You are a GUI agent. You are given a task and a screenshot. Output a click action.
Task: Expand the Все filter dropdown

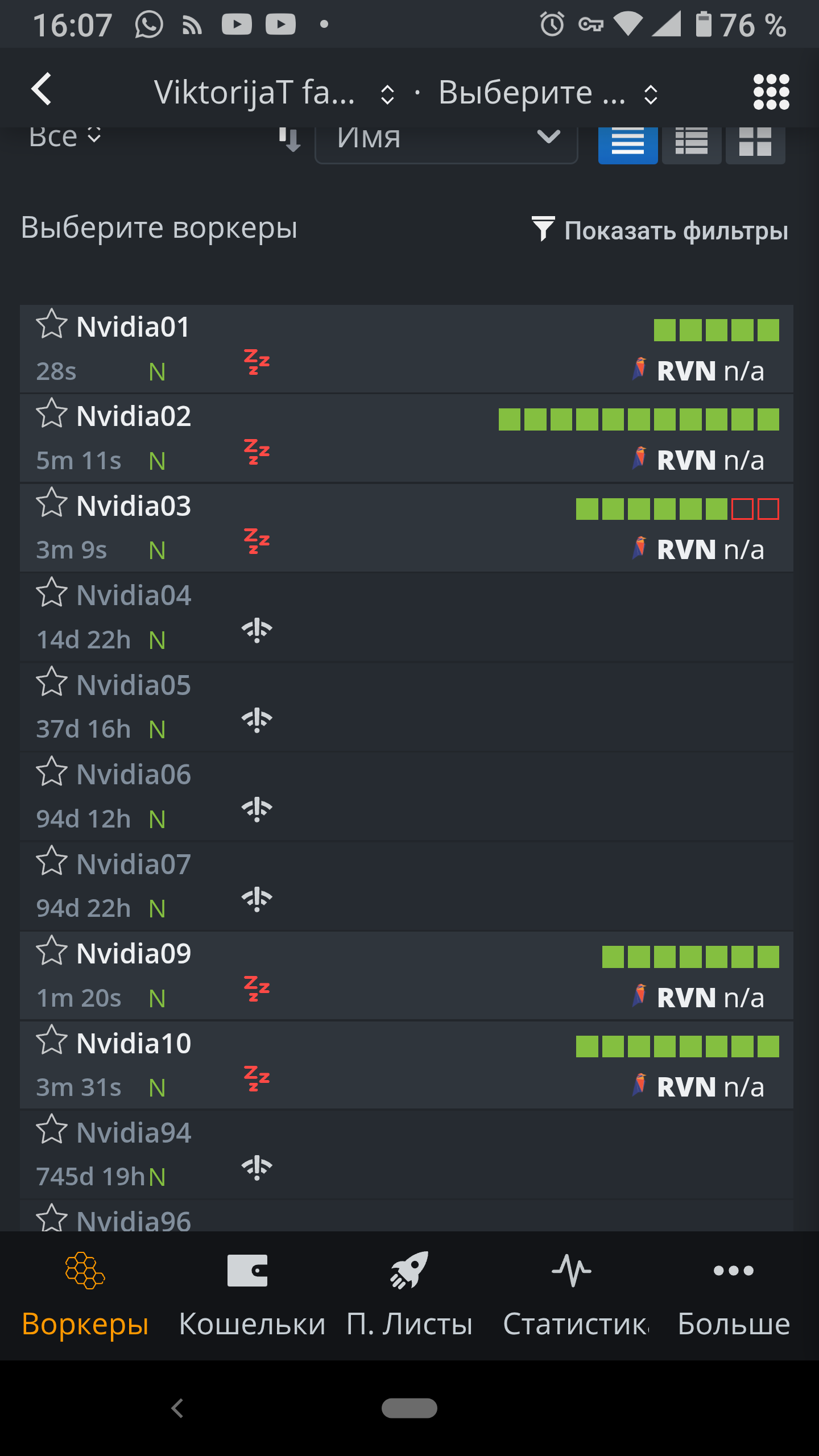click(65, 137)
